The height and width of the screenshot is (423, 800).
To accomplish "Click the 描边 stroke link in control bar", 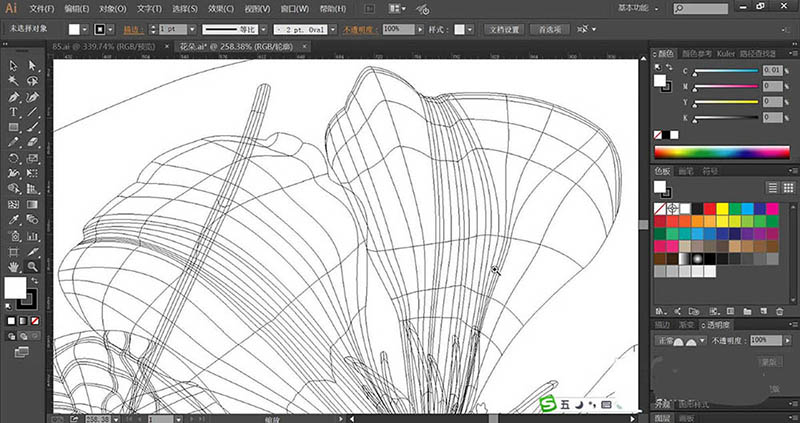I will click(x=133, y=30).
